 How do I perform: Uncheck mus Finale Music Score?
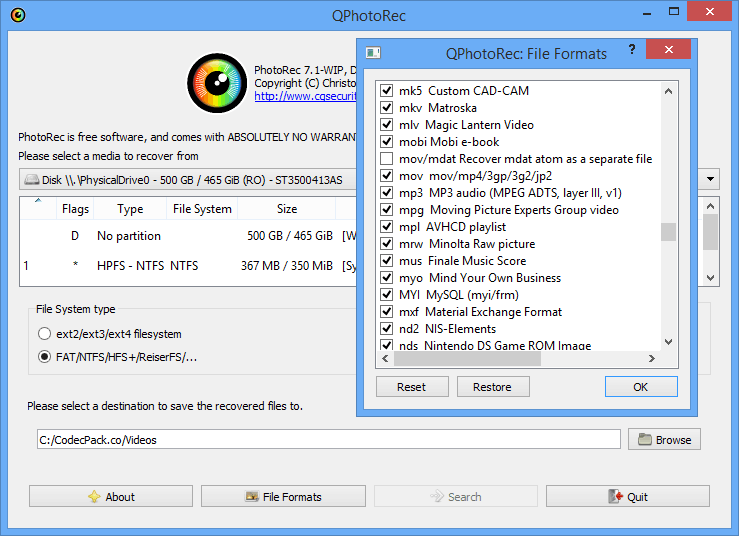click(x=386, y=260)
